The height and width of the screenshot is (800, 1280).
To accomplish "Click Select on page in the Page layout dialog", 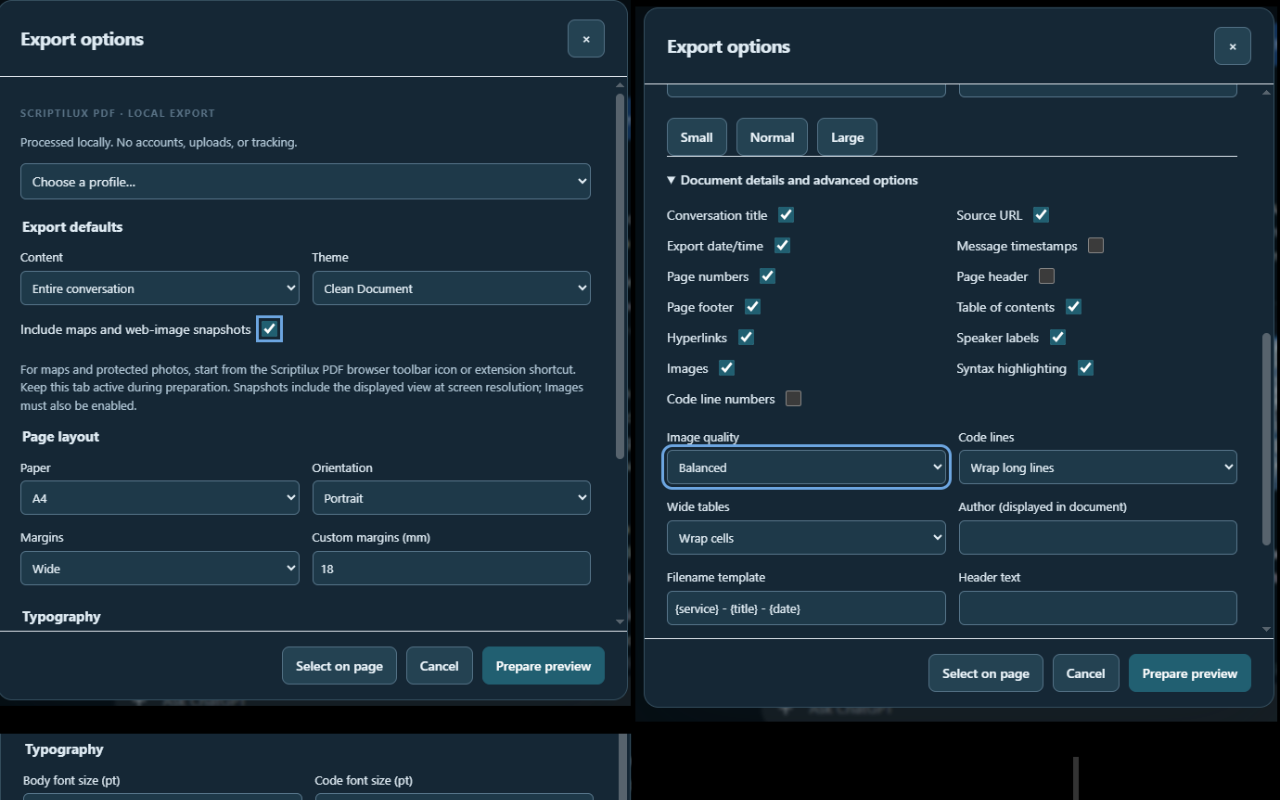I will (339, 666).
